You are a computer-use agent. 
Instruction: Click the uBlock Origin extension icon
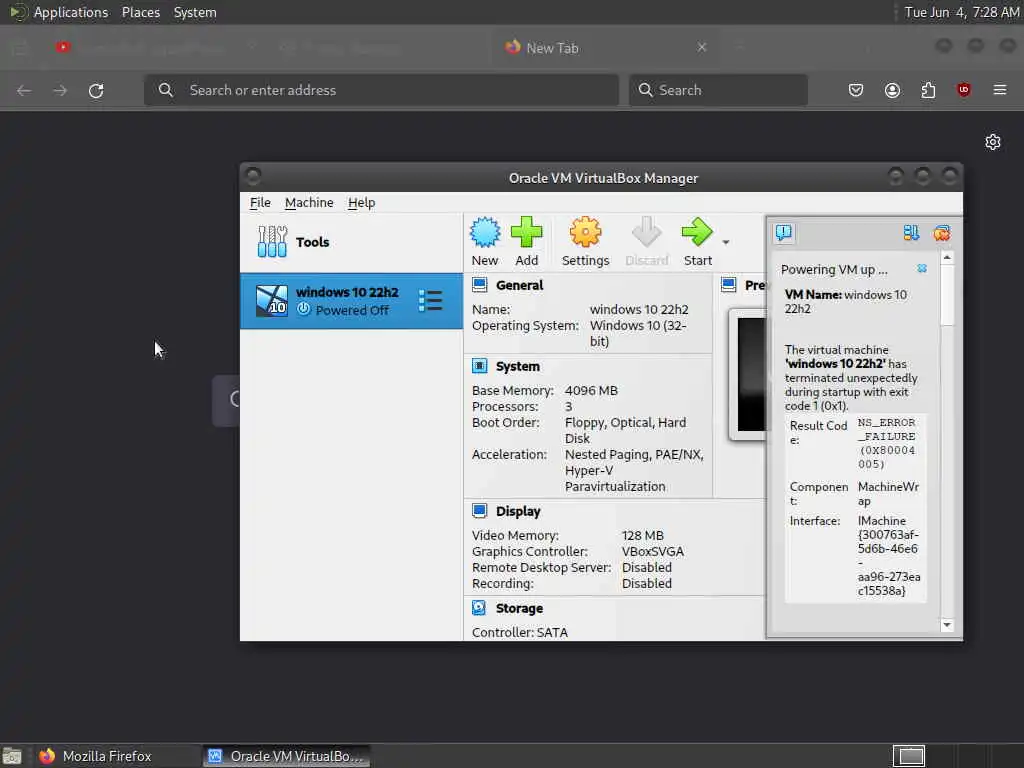pos(964,90)
